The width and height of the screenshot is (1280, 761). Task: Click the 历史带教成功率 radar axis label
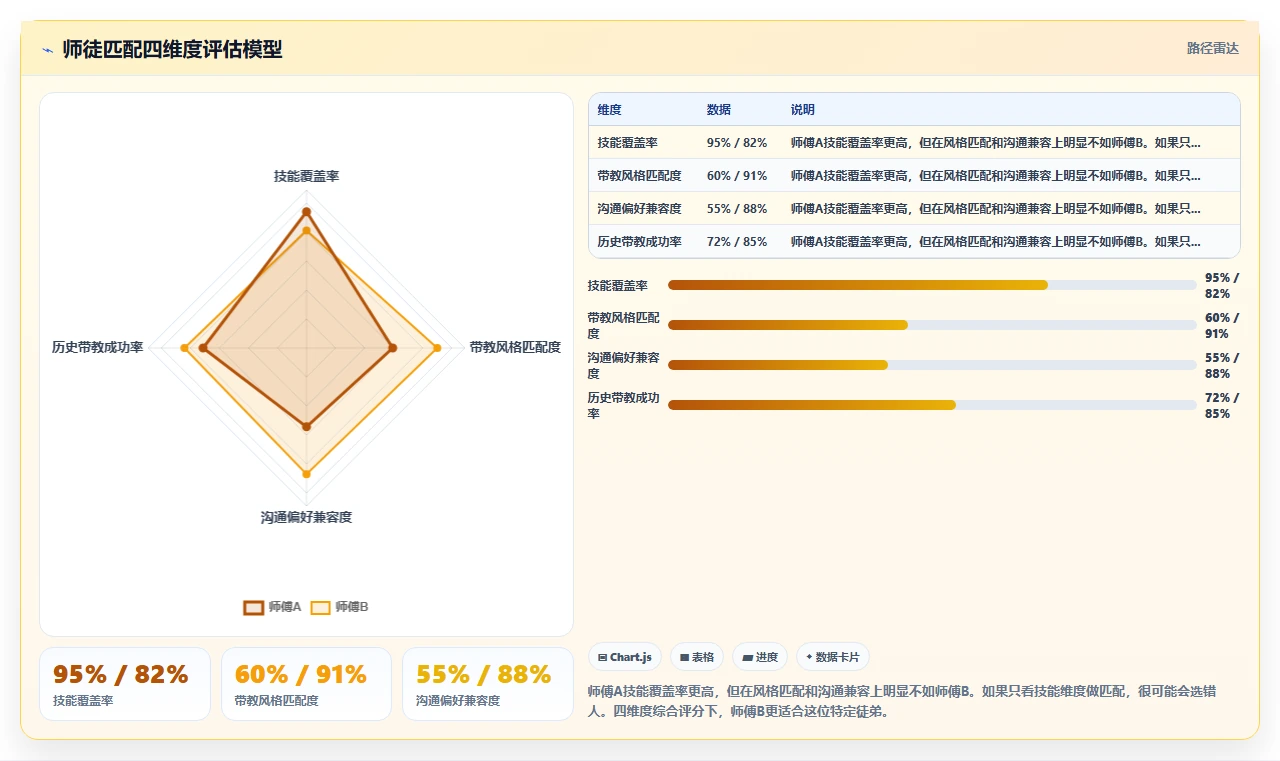pos(98,347)
